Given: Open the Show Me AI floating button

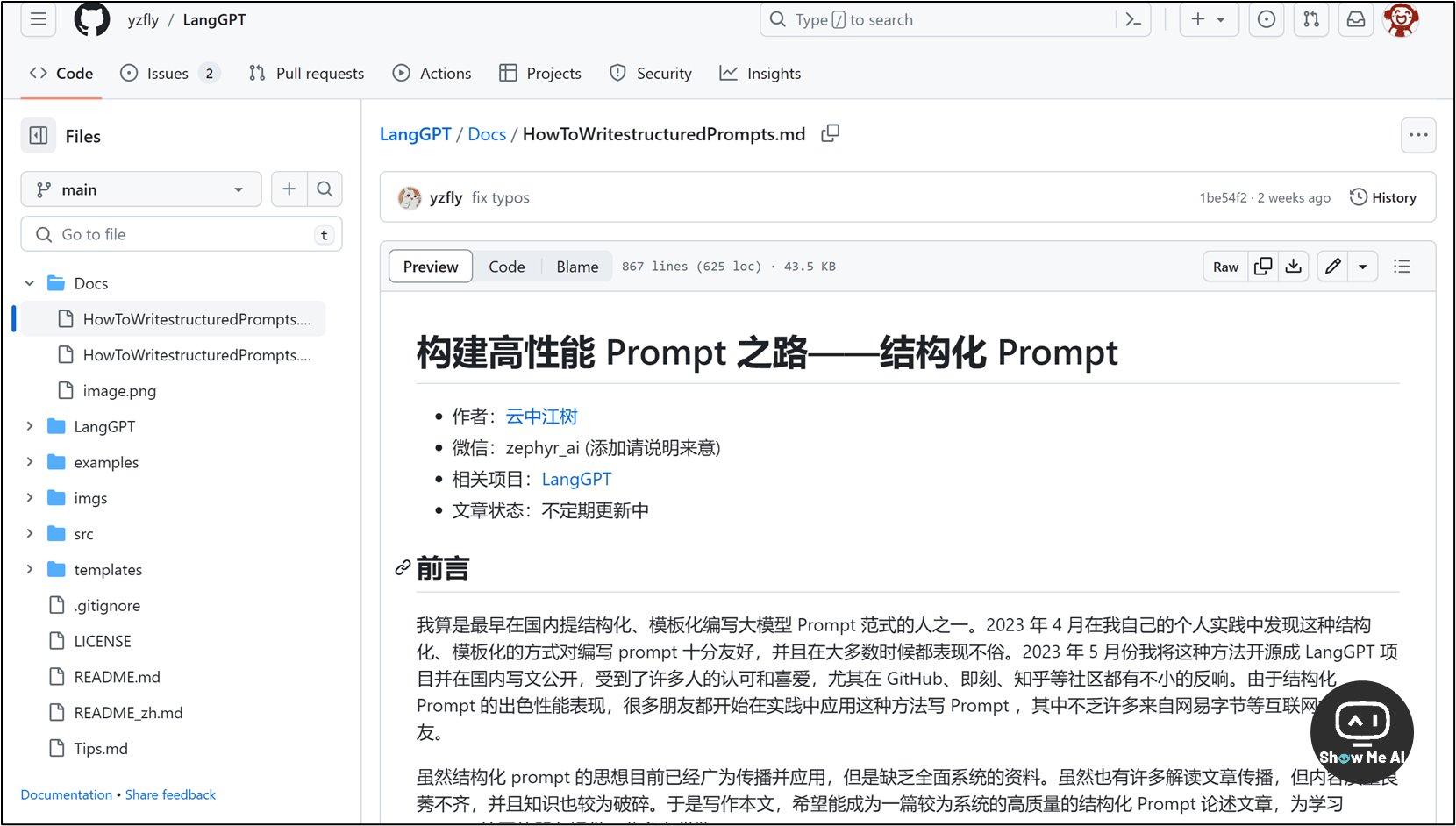Looking at the screenshot, I should (x=1362, y=732).
